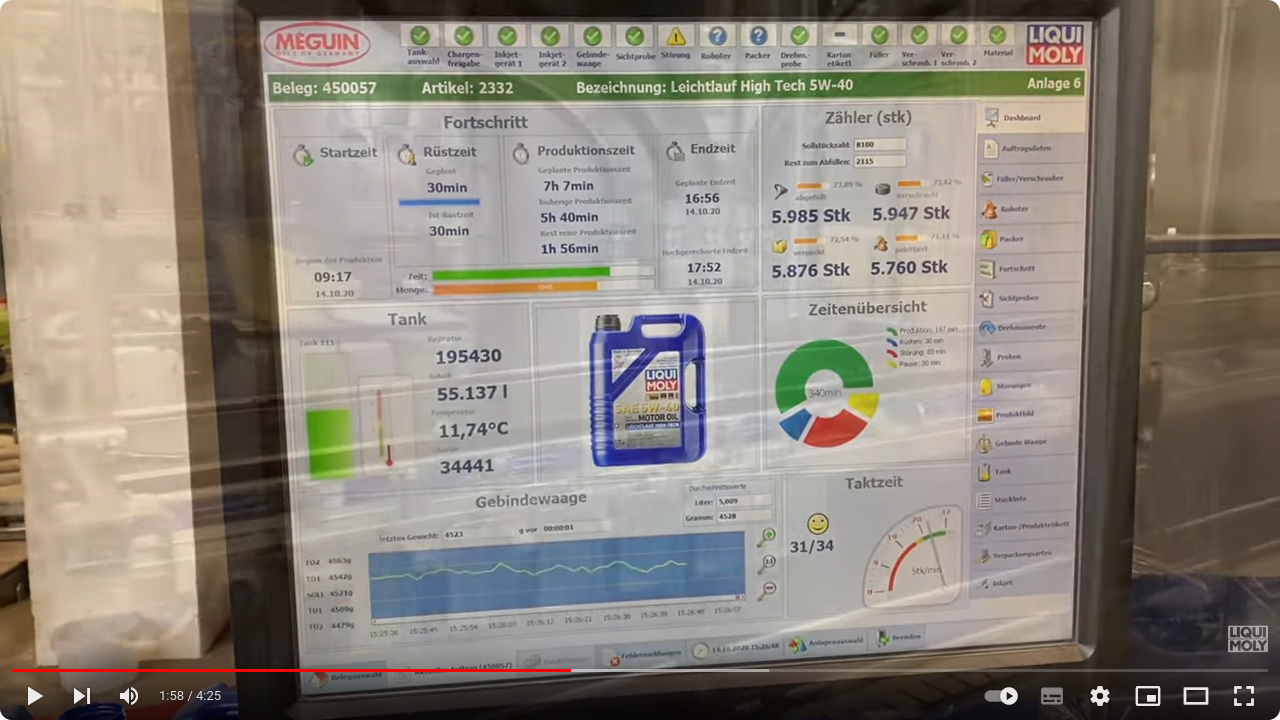Open Drehmomente in the sidebar
The height and width of the screenshot is (720, 1280).
click(1026, 327)
